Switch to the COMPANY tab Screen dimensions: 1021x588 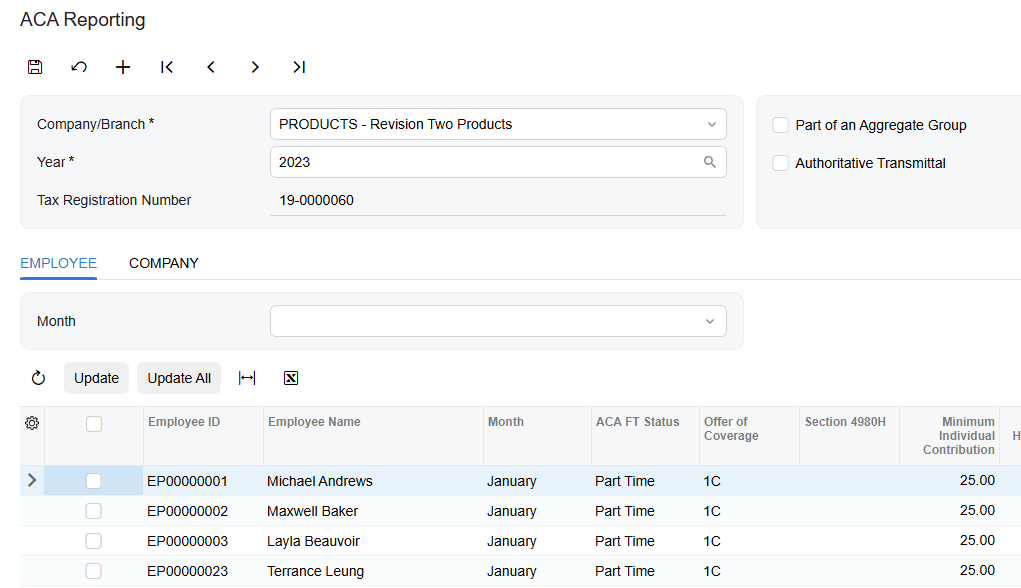point(163,263)
